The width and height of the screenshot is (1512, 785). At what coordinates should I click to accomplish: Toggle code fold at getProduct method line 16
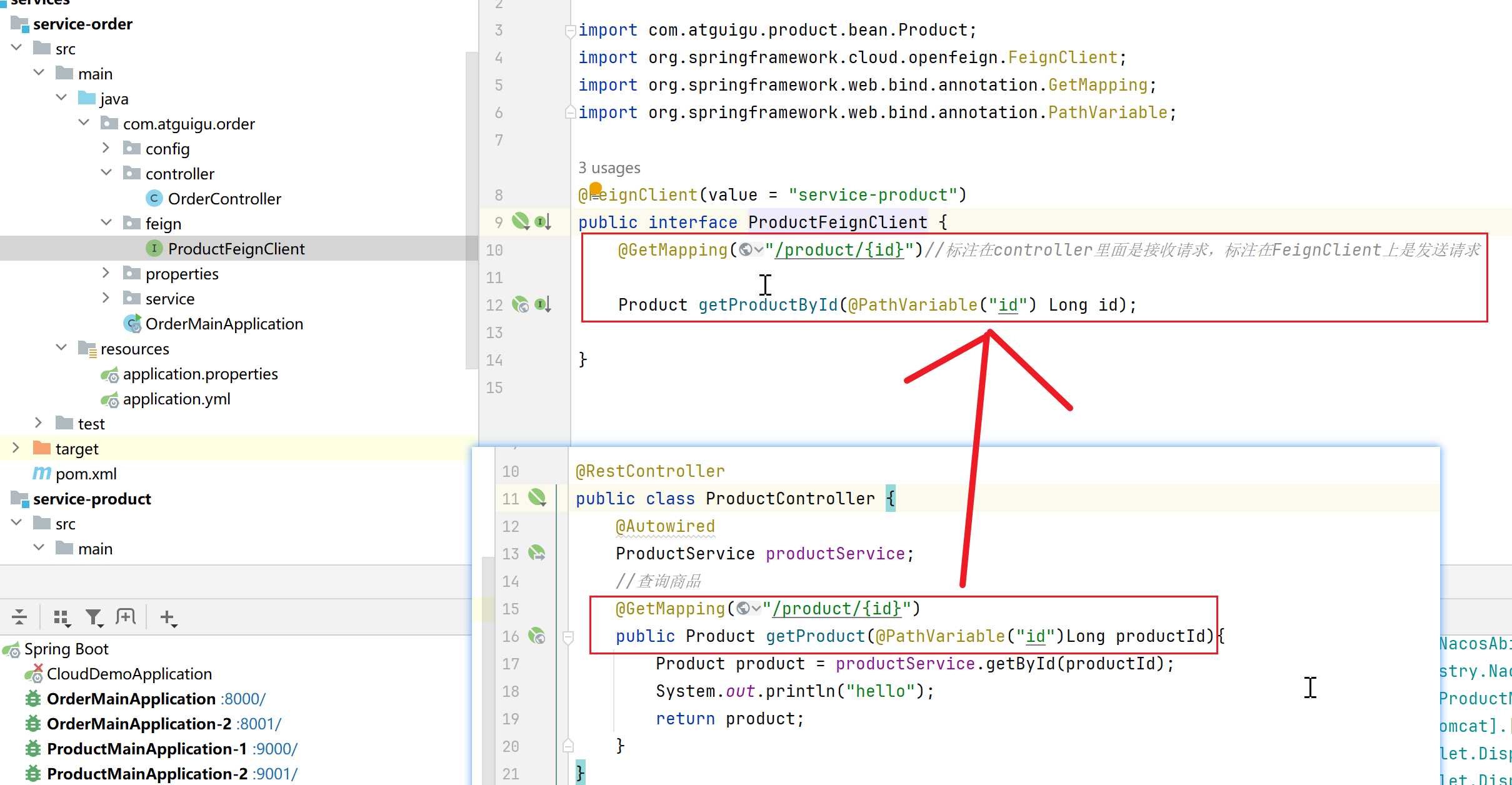(568, 637)
